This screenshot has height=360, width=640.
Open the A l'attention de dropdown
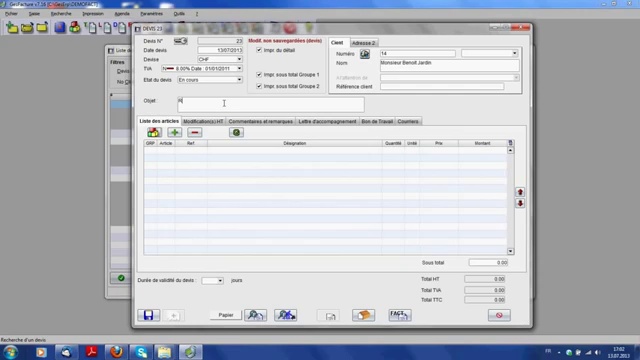(516, 78)
